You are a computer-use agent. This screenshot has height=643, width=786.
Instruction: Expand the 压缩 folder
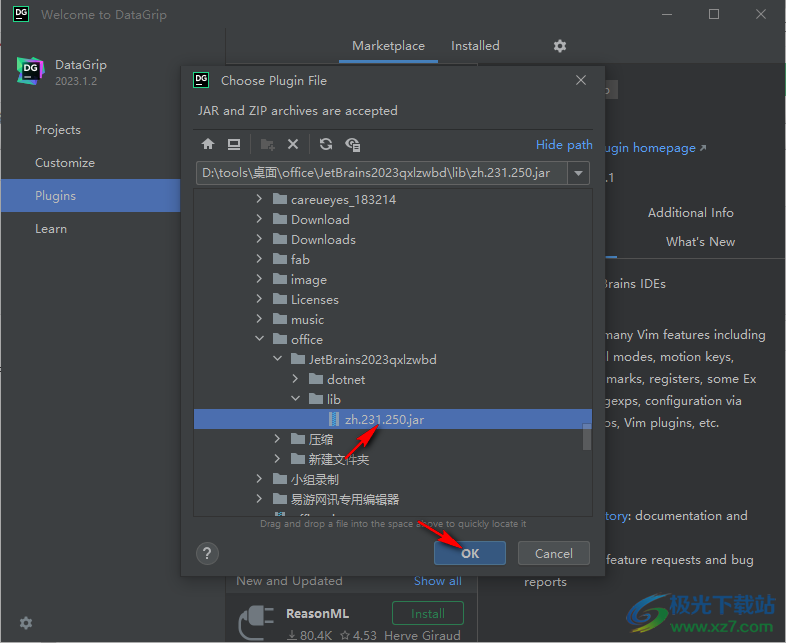[x=277, y=440]
